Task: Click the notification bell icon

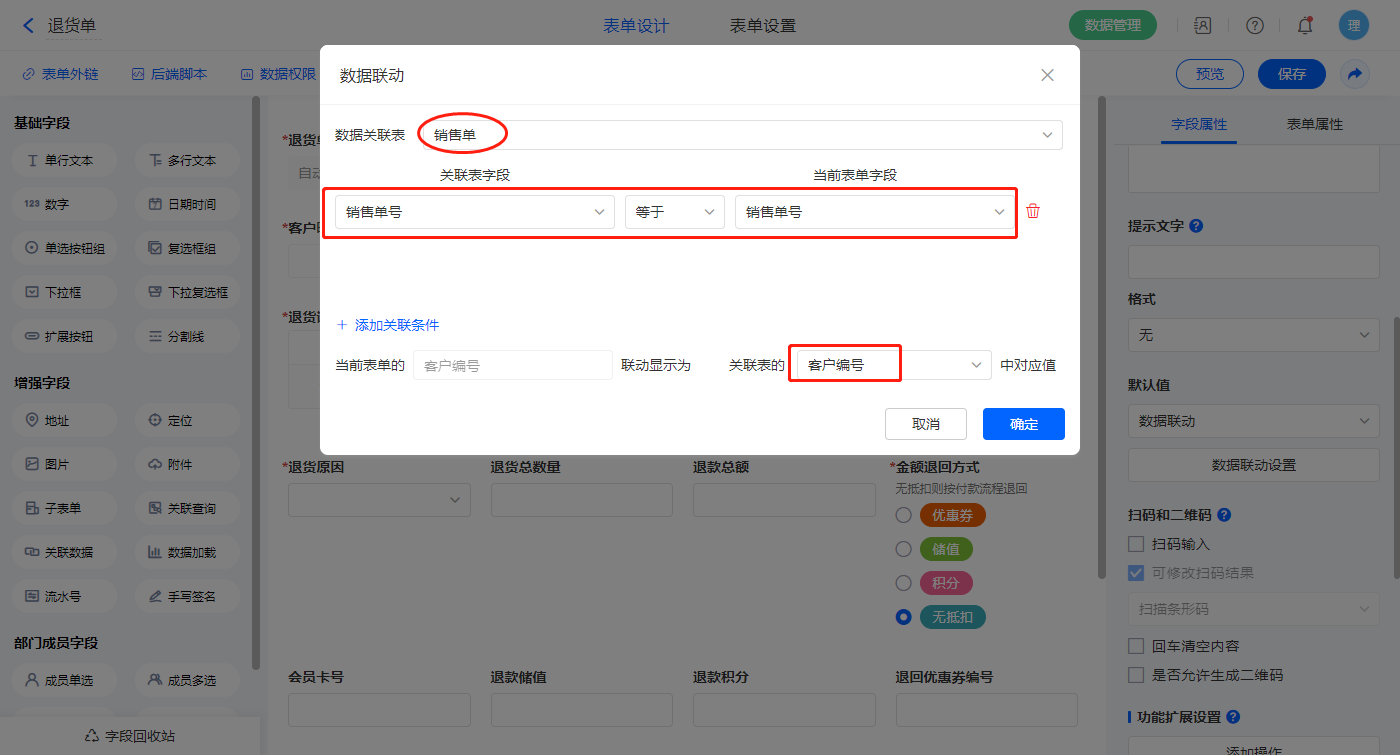Action: click(x=1304, y=26)
